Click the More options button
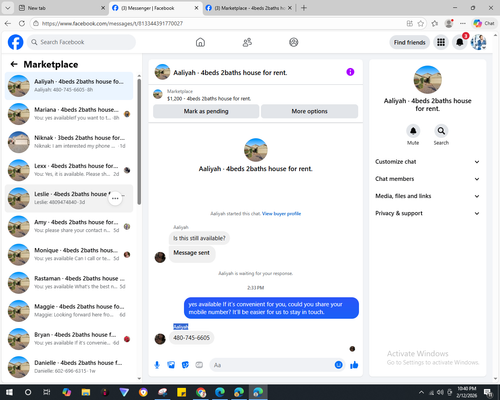 [x=309, y=111]
